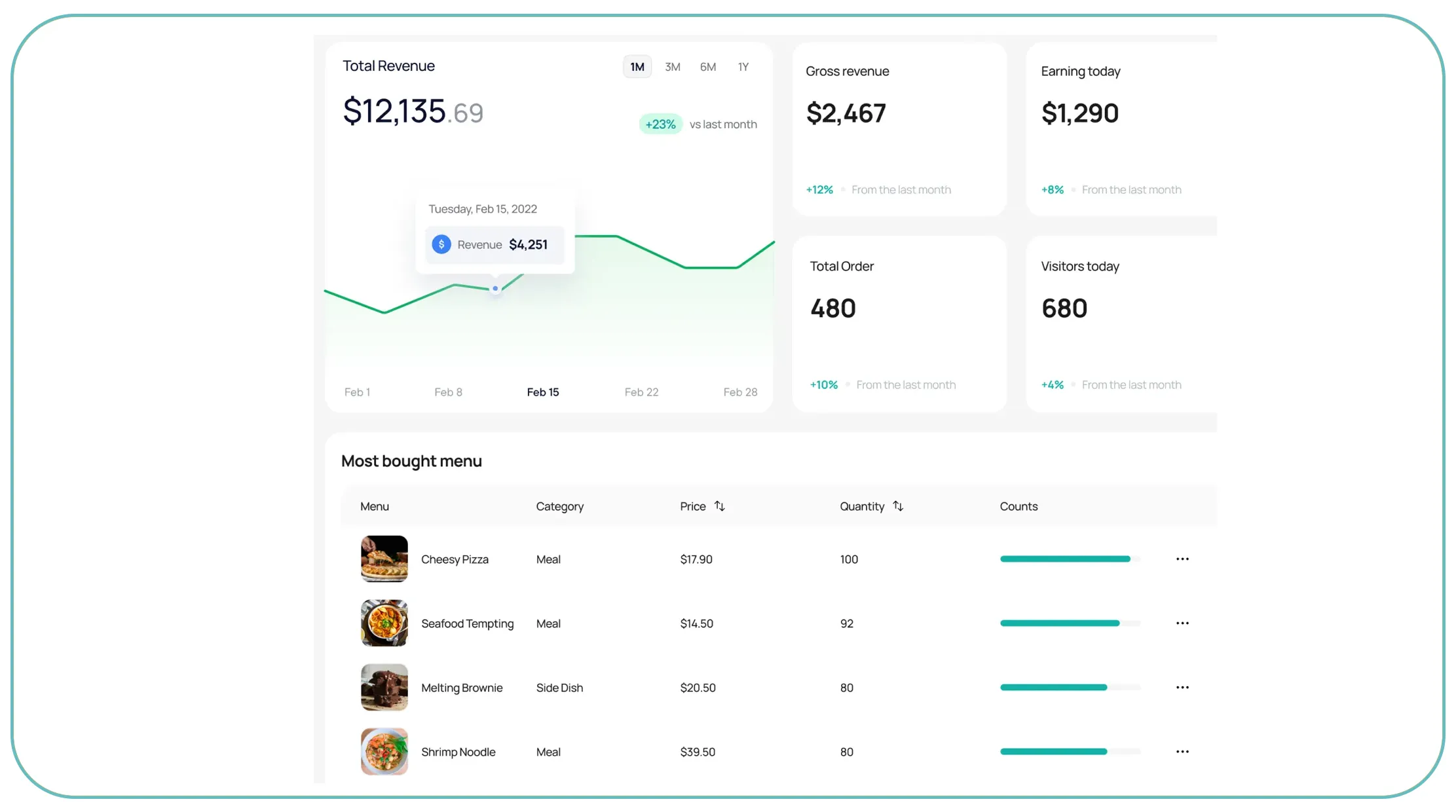Click the Visitors today 680 value
Image resolution: width=1456 pixels, height=812 pixels.
pyautogui.click(x=1065, y=308)
